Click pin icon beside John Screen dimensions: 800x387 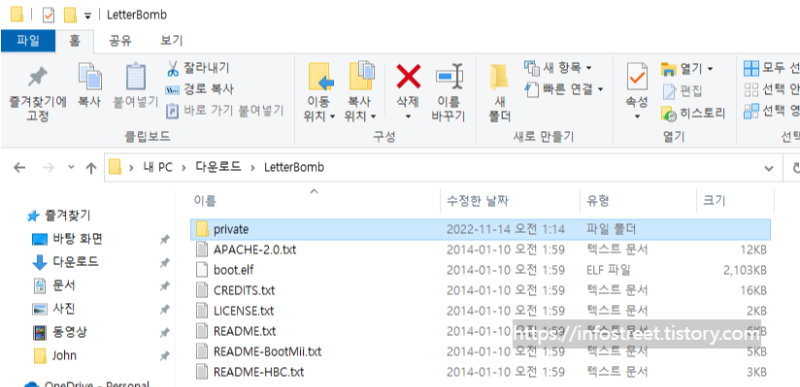click(164, 356)
